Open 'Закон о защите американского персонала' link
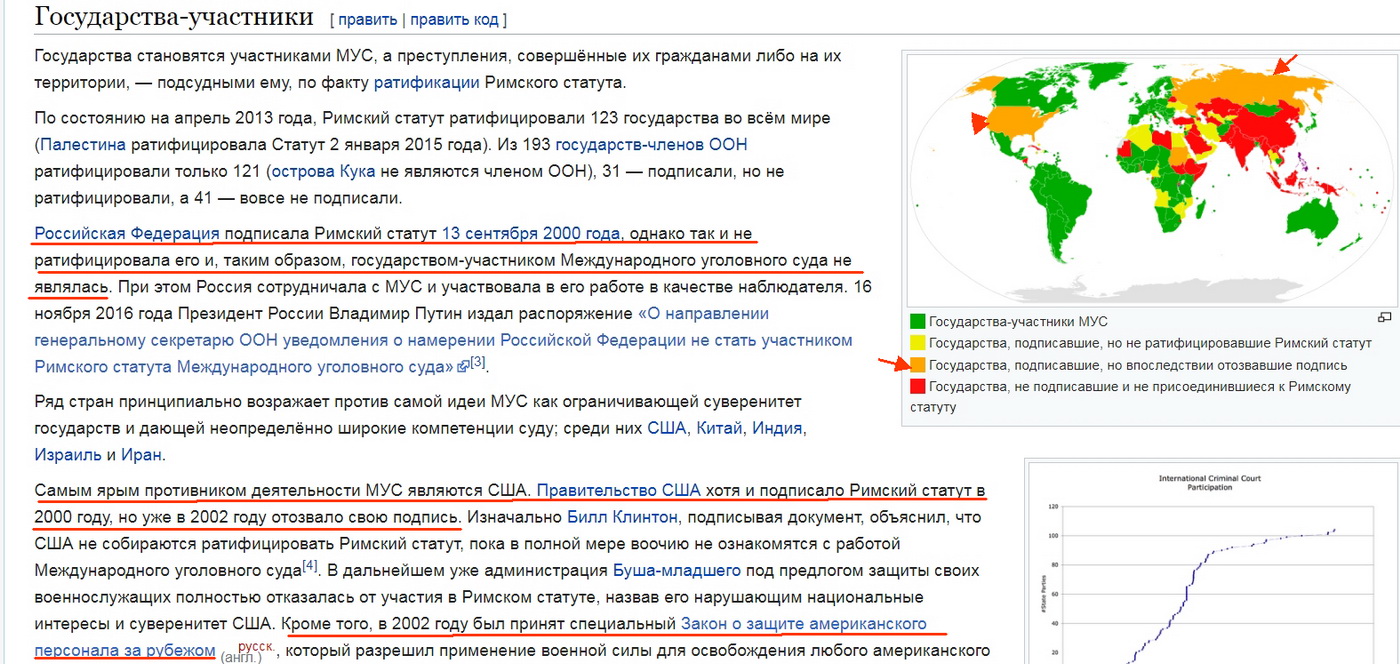 tap(480, 637)
